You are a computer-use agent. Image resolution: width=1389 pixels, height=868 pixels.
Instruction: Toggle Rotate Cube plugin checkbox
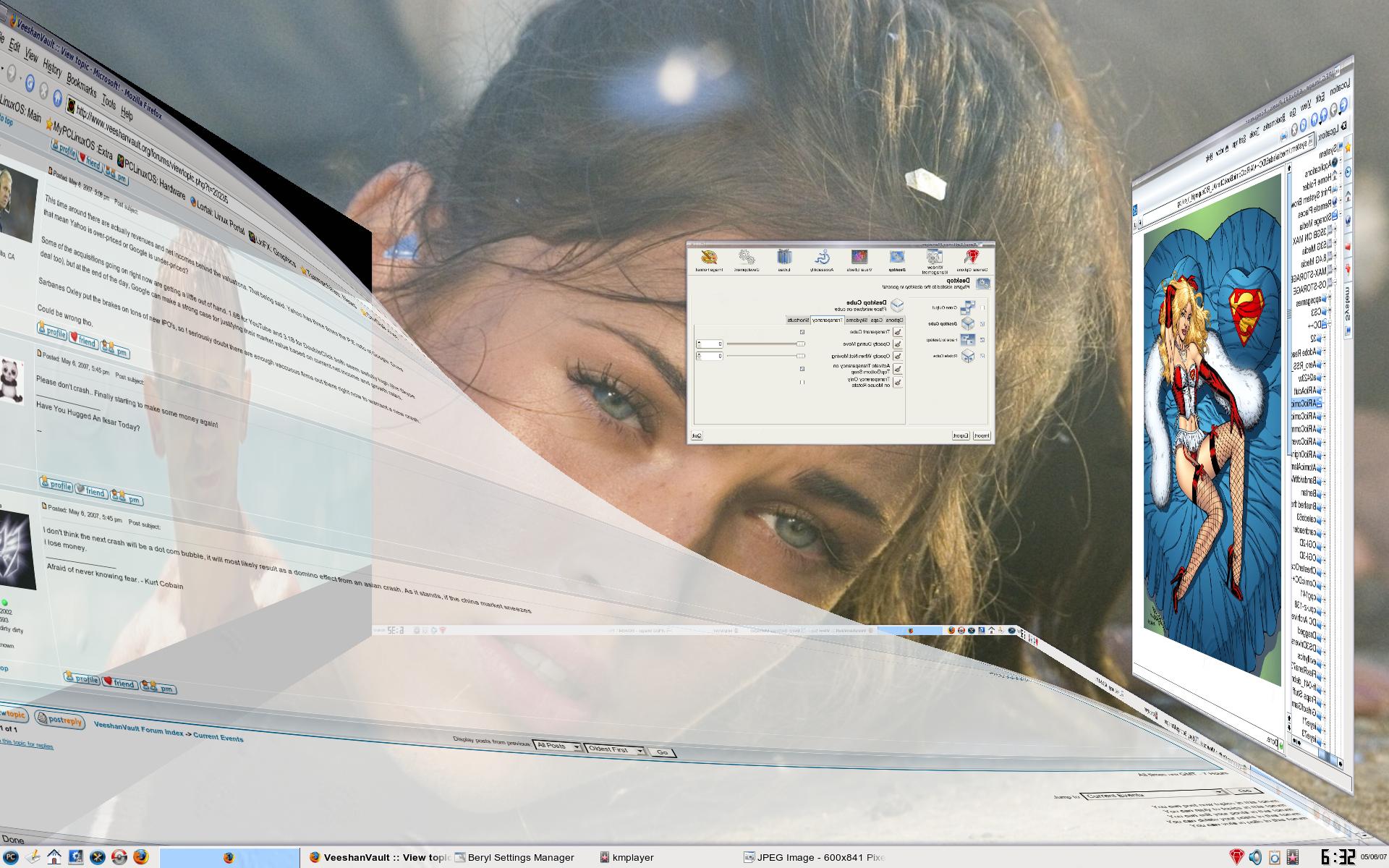click(983, 356)
